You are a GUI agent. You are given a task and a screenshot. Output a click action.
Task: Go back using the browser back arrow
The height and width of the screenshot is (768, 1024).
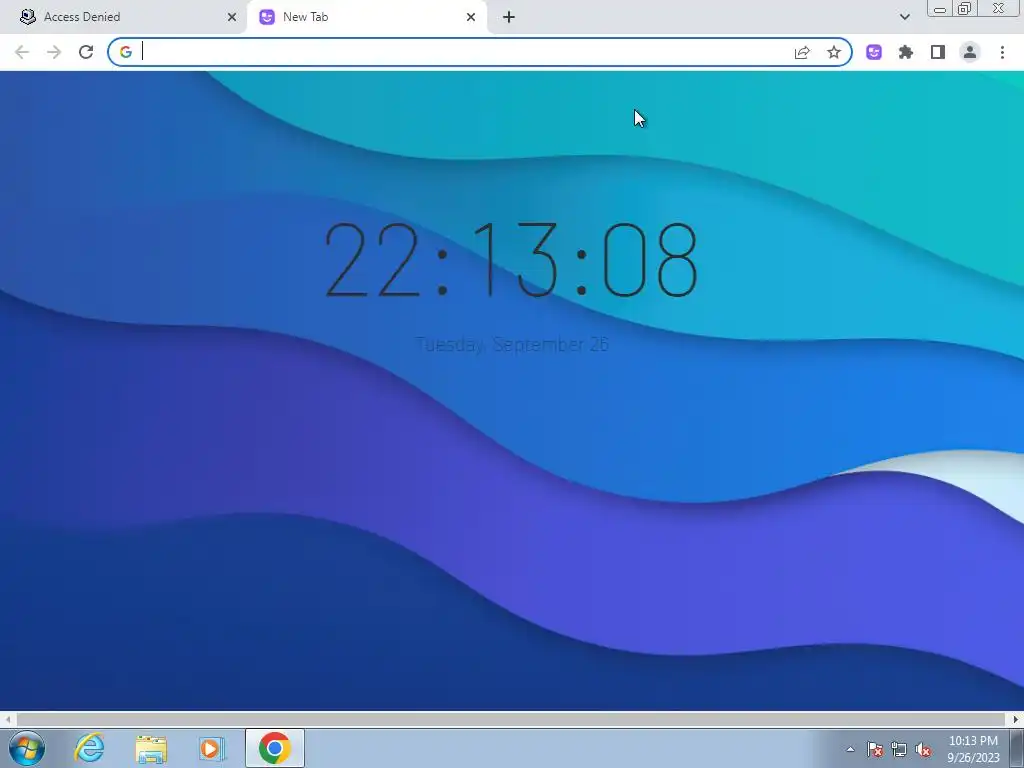[22, 52]
